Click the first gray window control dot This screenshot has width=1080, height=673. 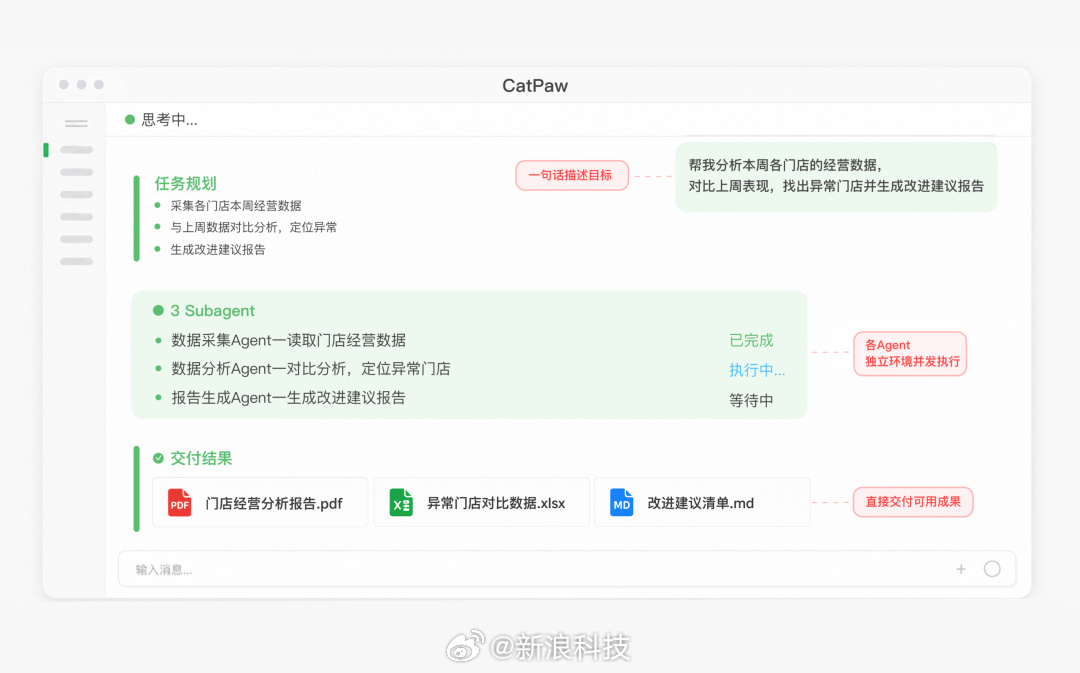click(x=64, y=84)
